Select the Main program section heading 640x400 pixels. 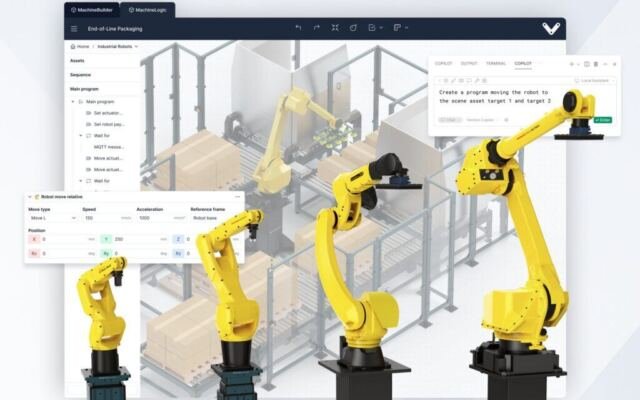click(84, 89)
